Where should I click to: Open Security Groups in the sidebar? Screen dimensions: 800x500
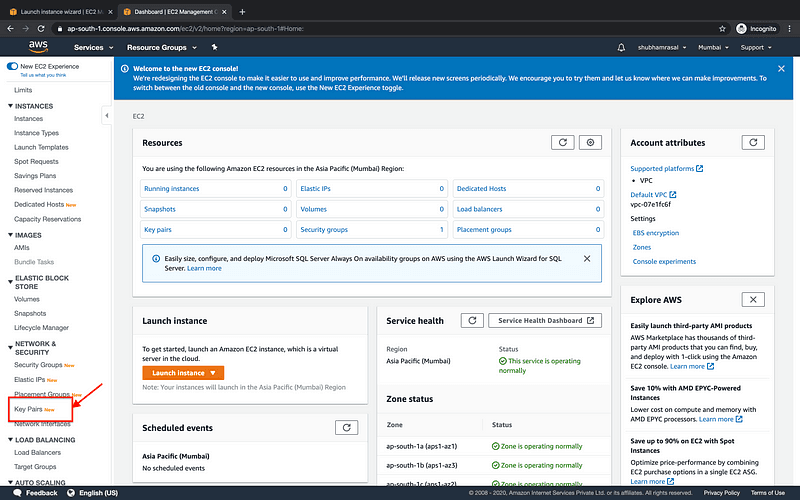click(38, 365)
